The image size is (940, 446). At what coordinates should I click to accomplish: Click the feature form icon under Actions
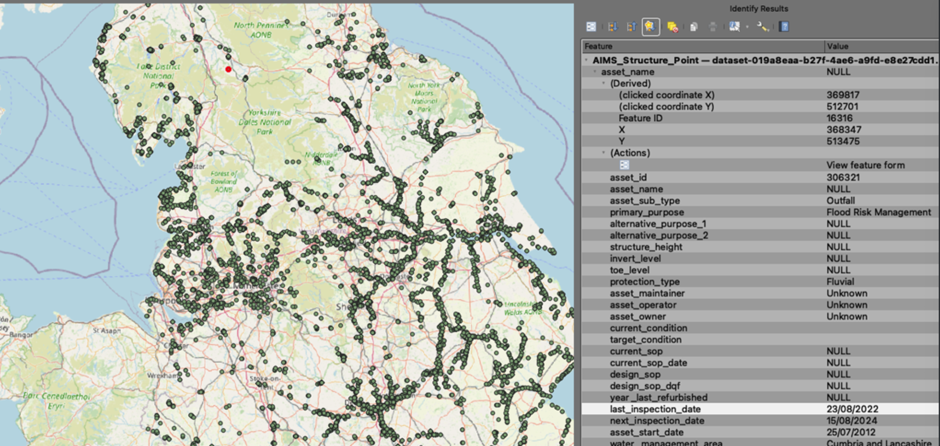624,165
